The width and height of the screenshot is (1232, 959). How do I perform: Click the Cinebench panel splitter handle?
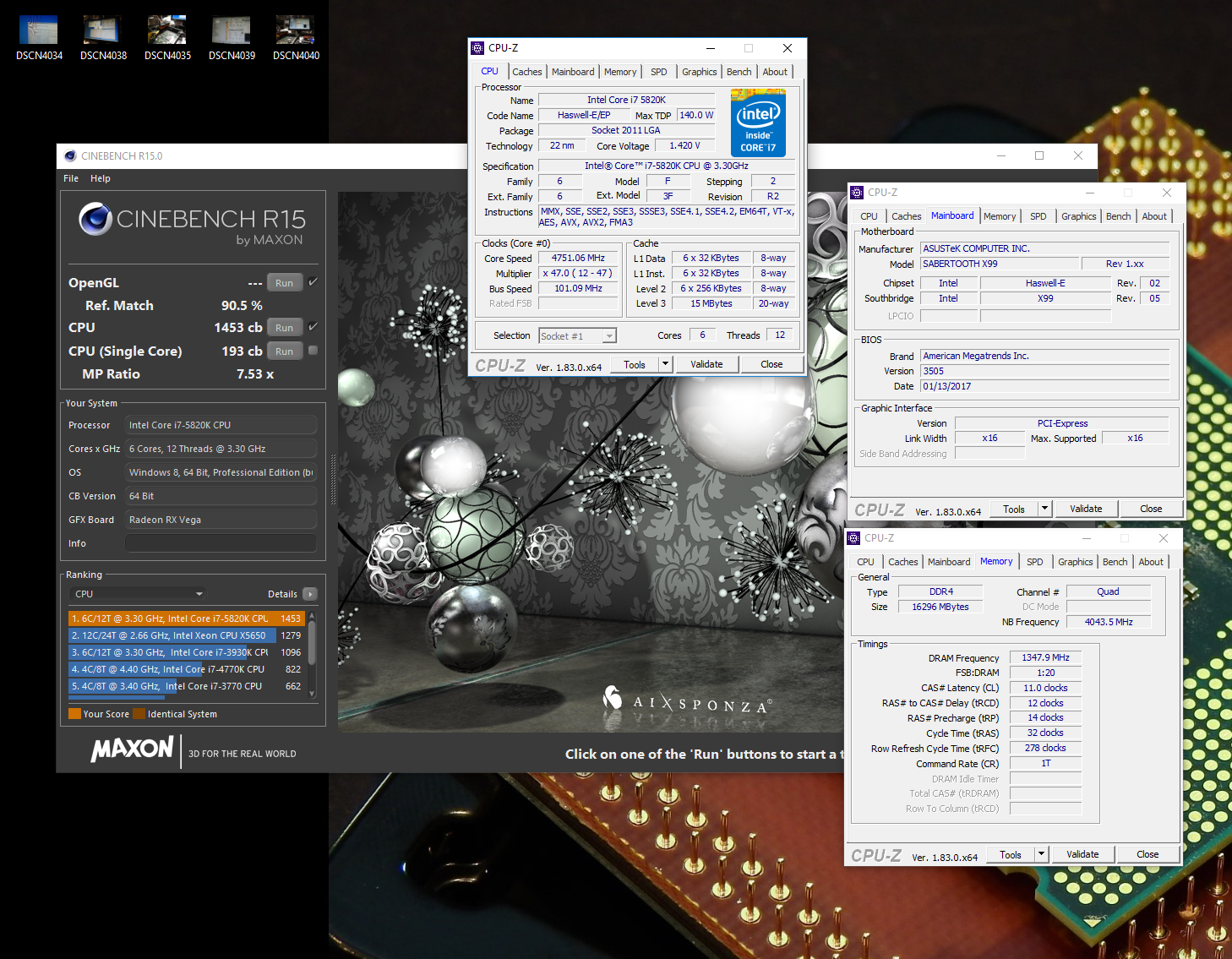coord(333,479)
